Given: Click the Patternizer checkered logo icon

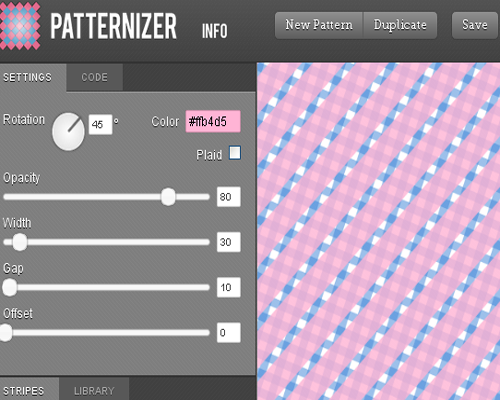Looking at the screenshot, I should click(20, 25).
